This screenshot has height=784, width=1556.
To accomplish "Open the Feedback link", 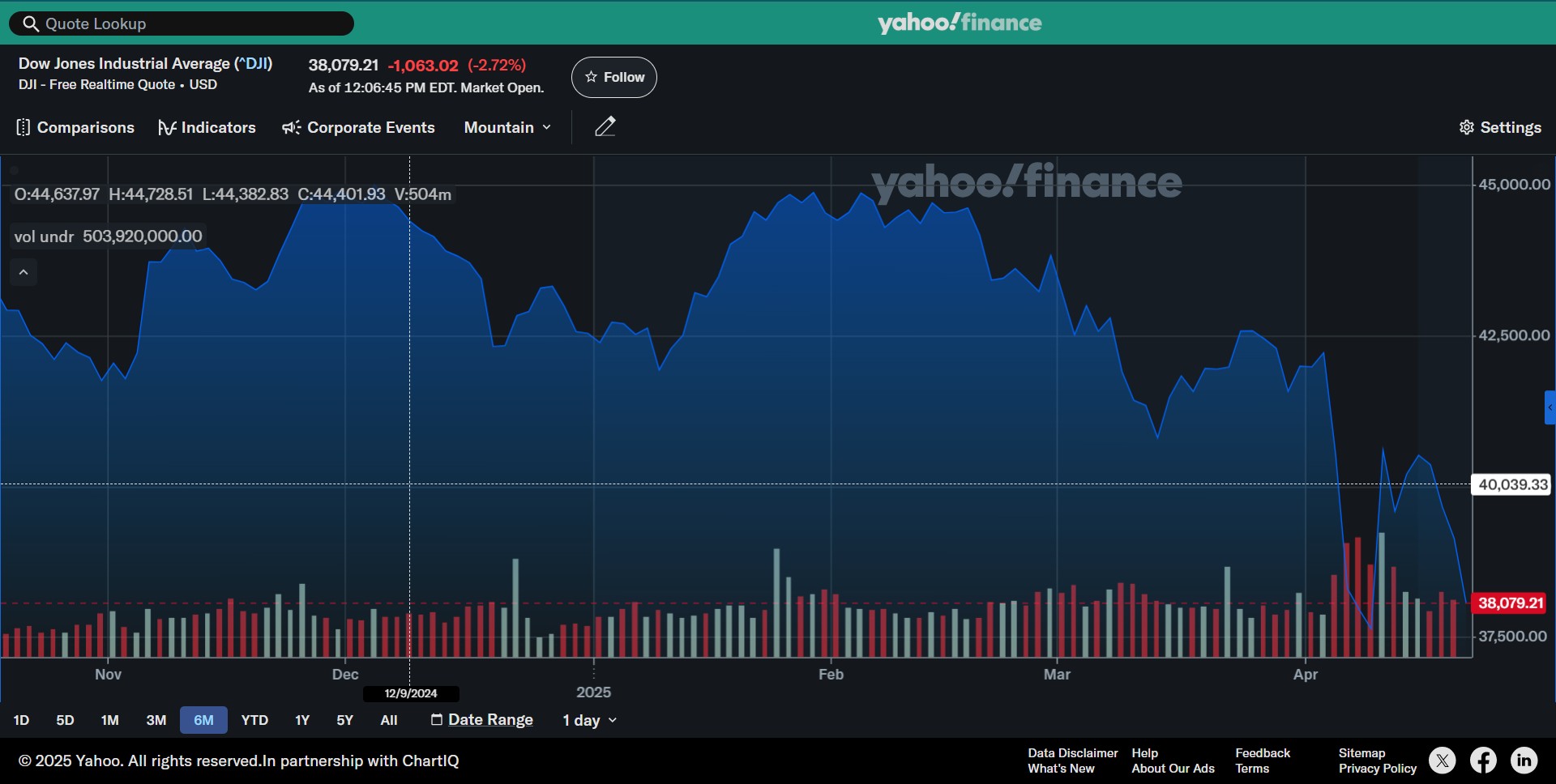I will [x=1263, y=753].
